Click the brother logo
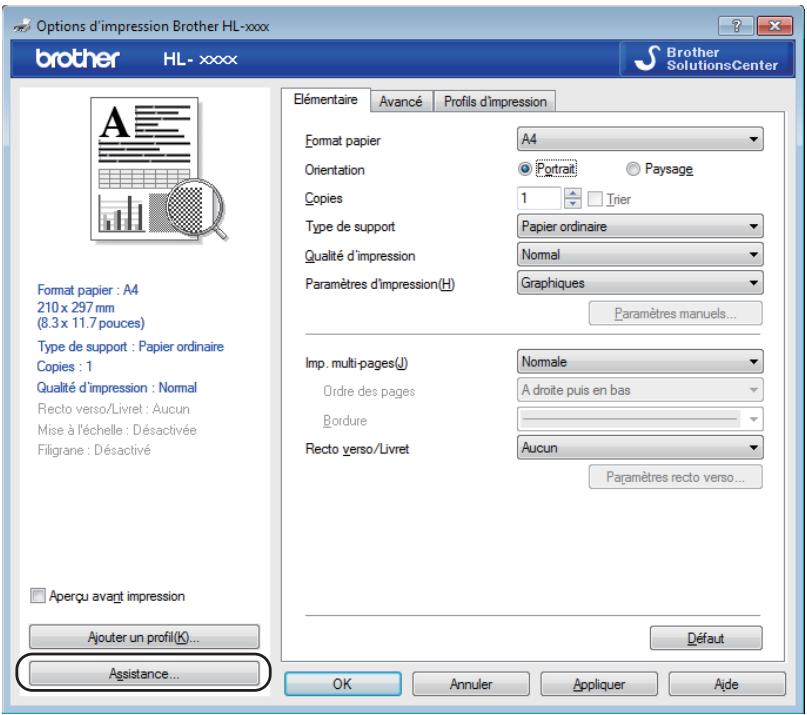807x715 pixels. click(77, 59)
